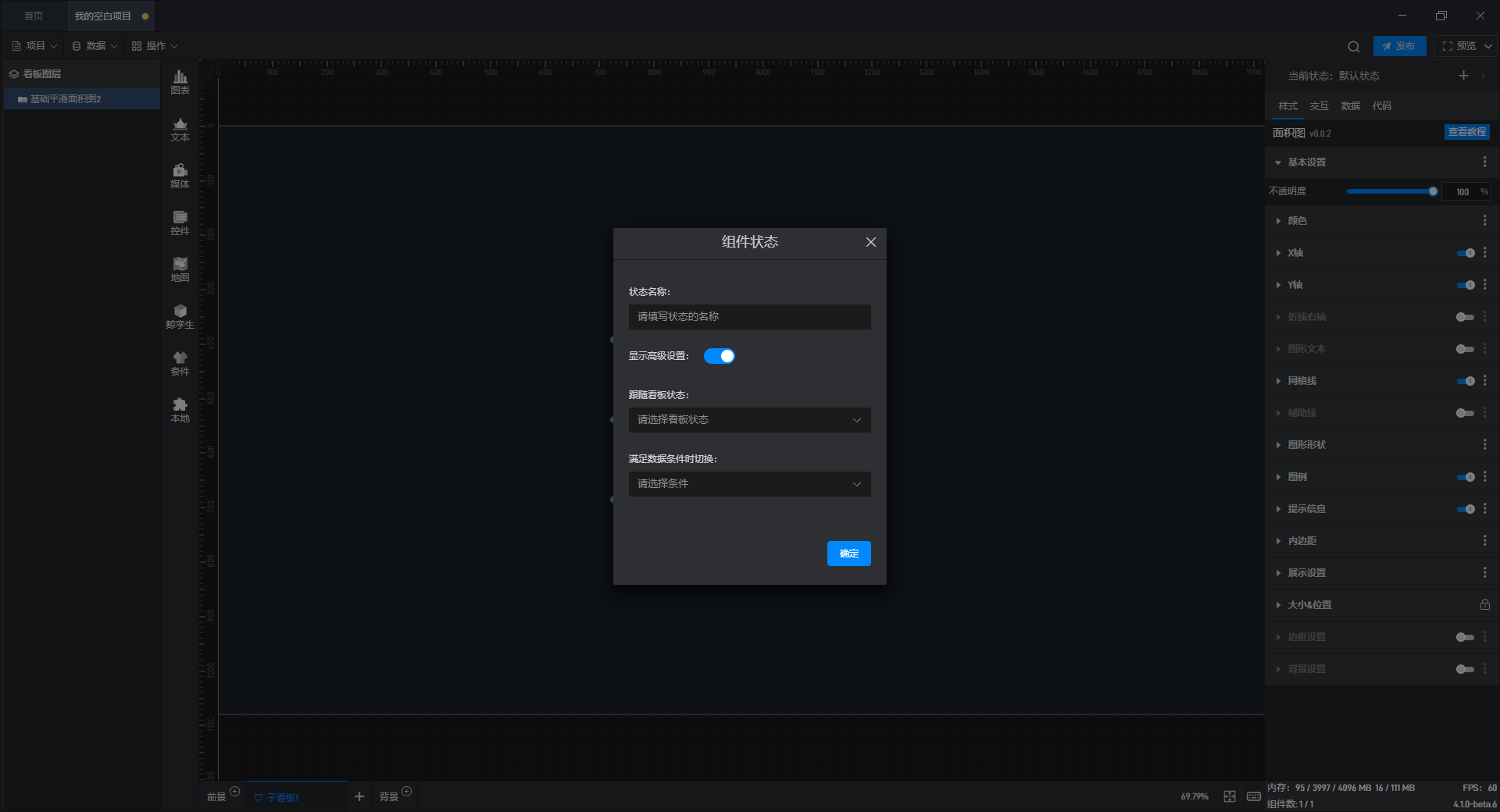Add a new state with plus icon
The image size is (1500, 812).
coord(1463,76)
